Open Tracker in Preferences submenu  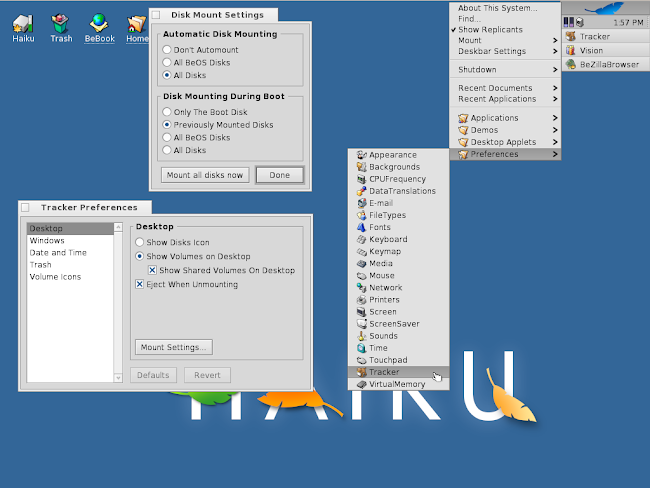pyautogui.click(x=398, y=372)
